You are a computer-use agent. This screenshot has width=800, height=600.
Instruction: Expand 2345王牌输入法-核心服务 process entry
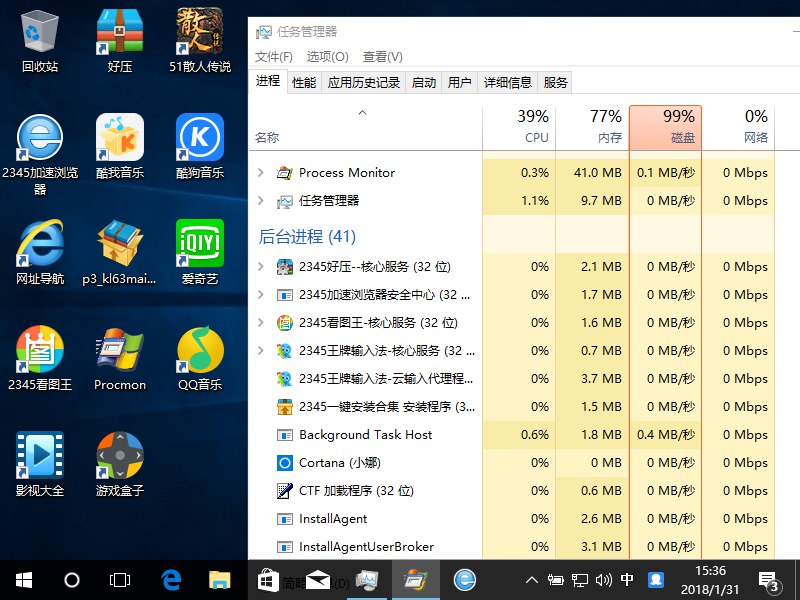[261, 351]
